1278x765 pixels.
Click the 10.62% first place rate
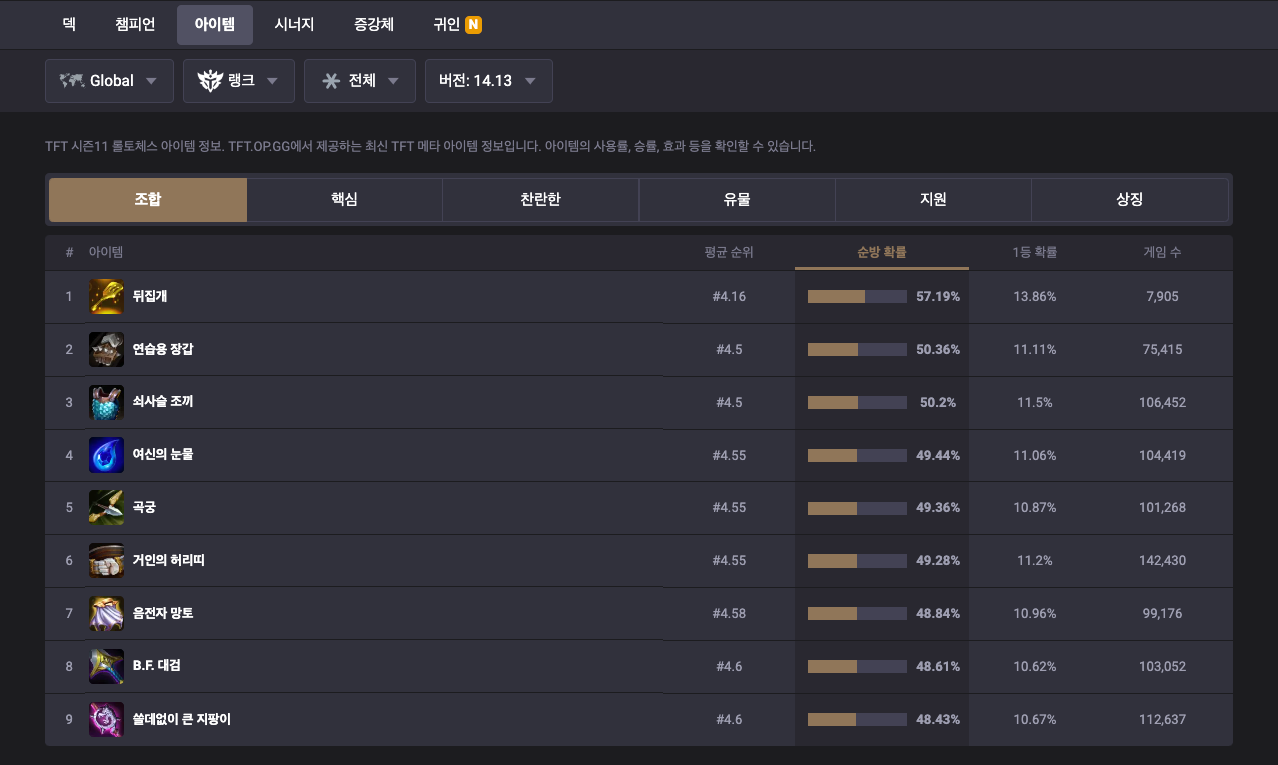click(1034, 667)
